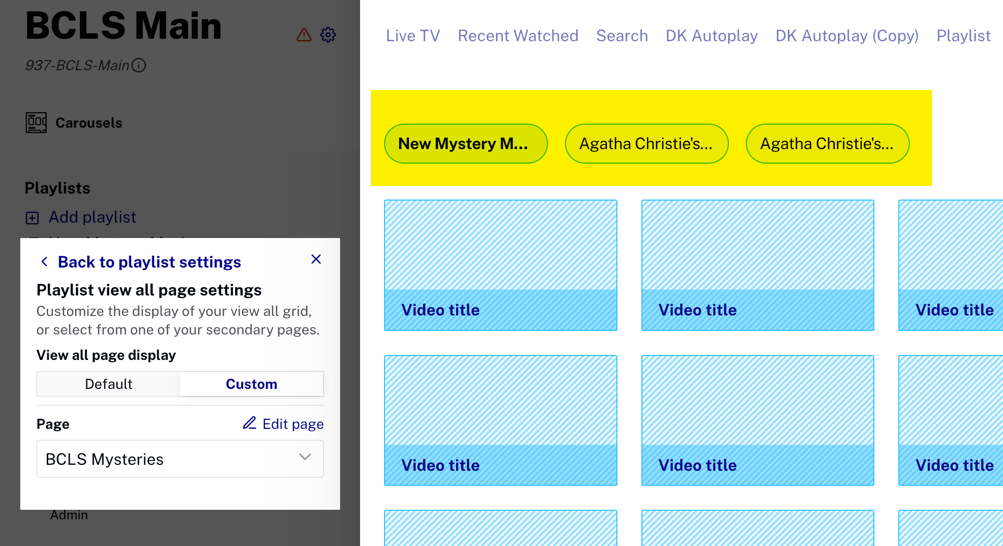Select the second Agatha Christie's... pill
Viewport: 1003px width, 546px height.
click(828, 144)
